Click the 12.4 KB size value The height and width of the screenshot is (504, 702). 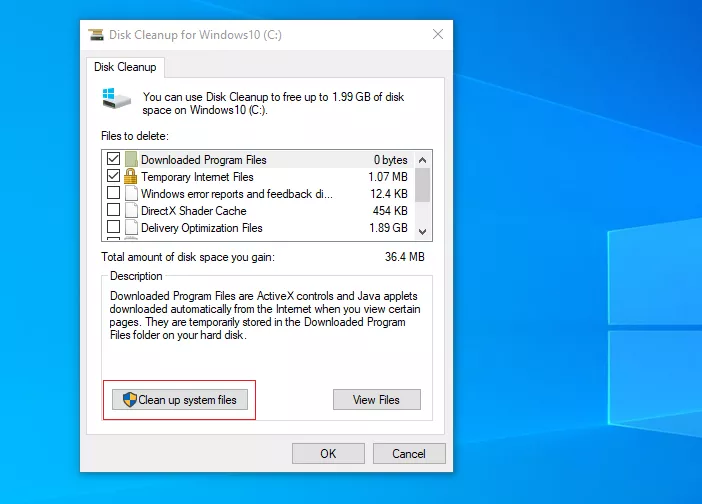(x=389, y=194)
